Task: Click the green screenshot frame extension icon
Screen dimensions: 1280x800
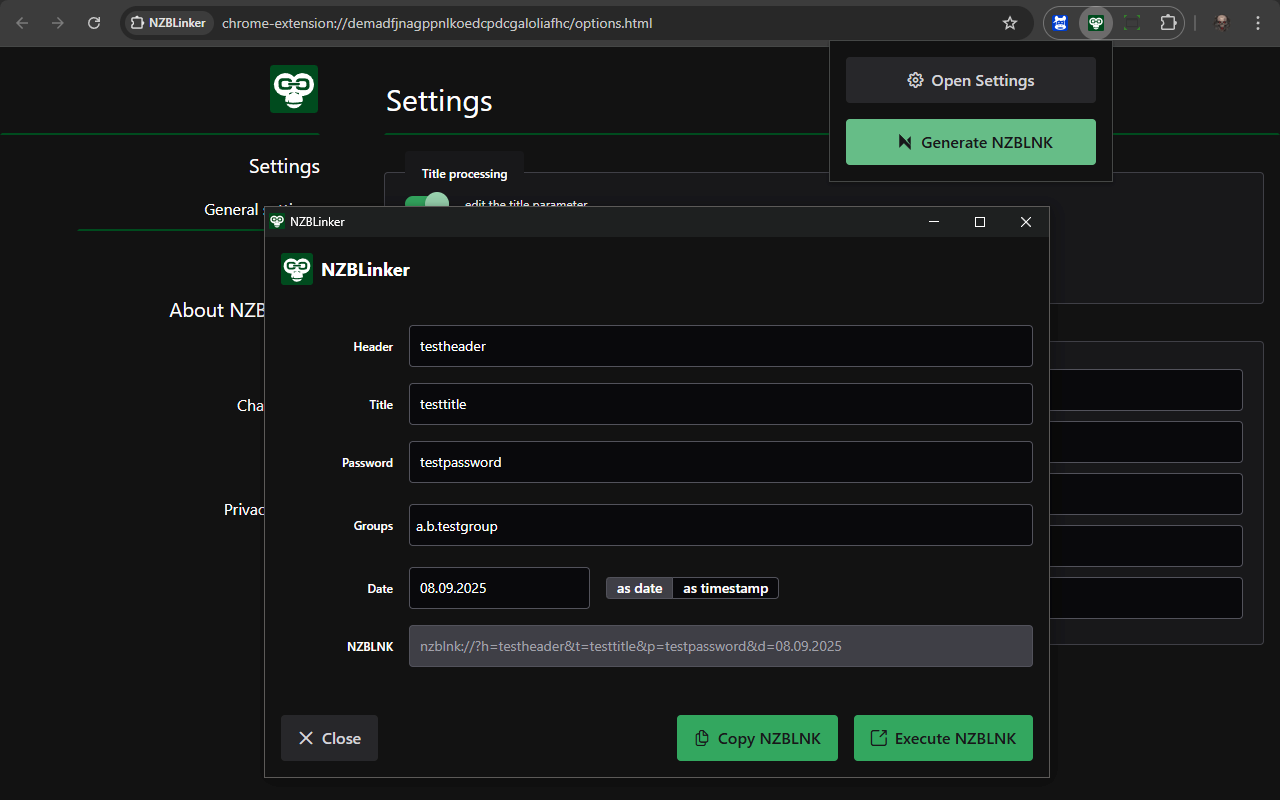Action: (1132, 23)
